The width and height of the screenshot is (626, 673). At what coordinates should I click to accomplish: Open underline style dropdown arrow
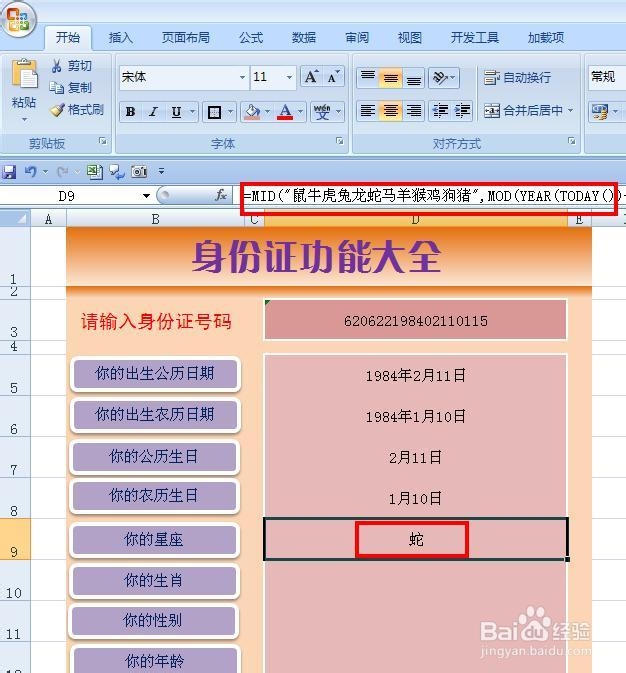pyautogui.click(x=192, y=112)
